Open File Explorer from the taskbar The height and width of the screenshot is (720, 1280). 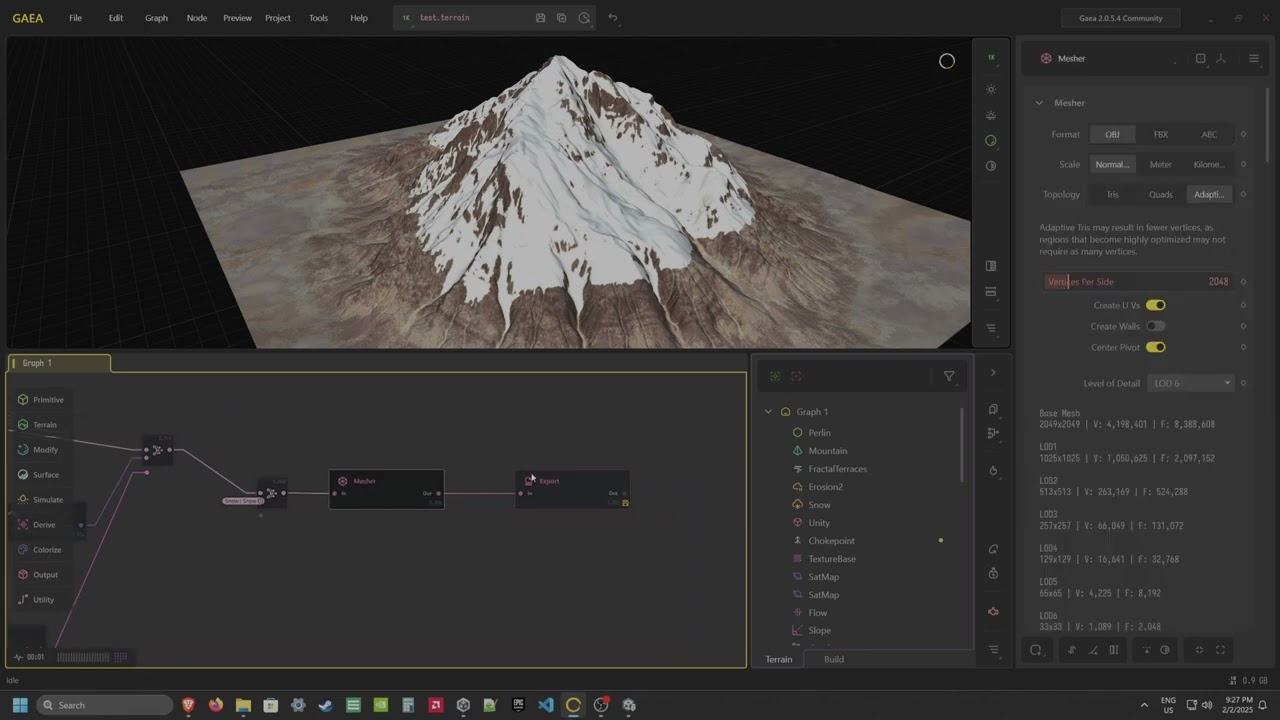(243, 705)
